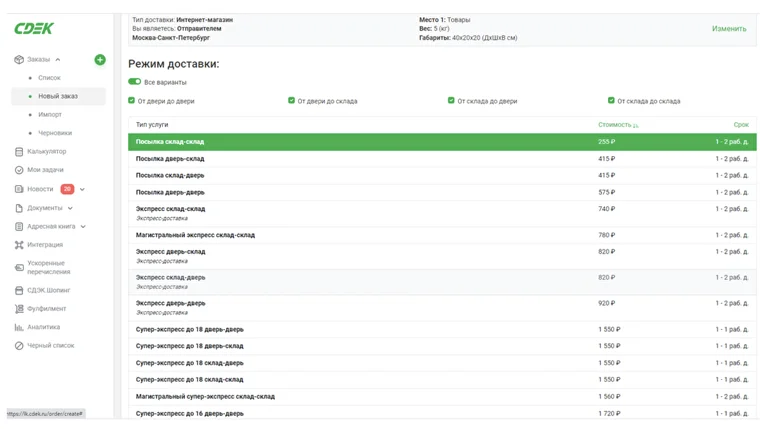
Task: Click the Документы file icon
Action: point(19,208)
